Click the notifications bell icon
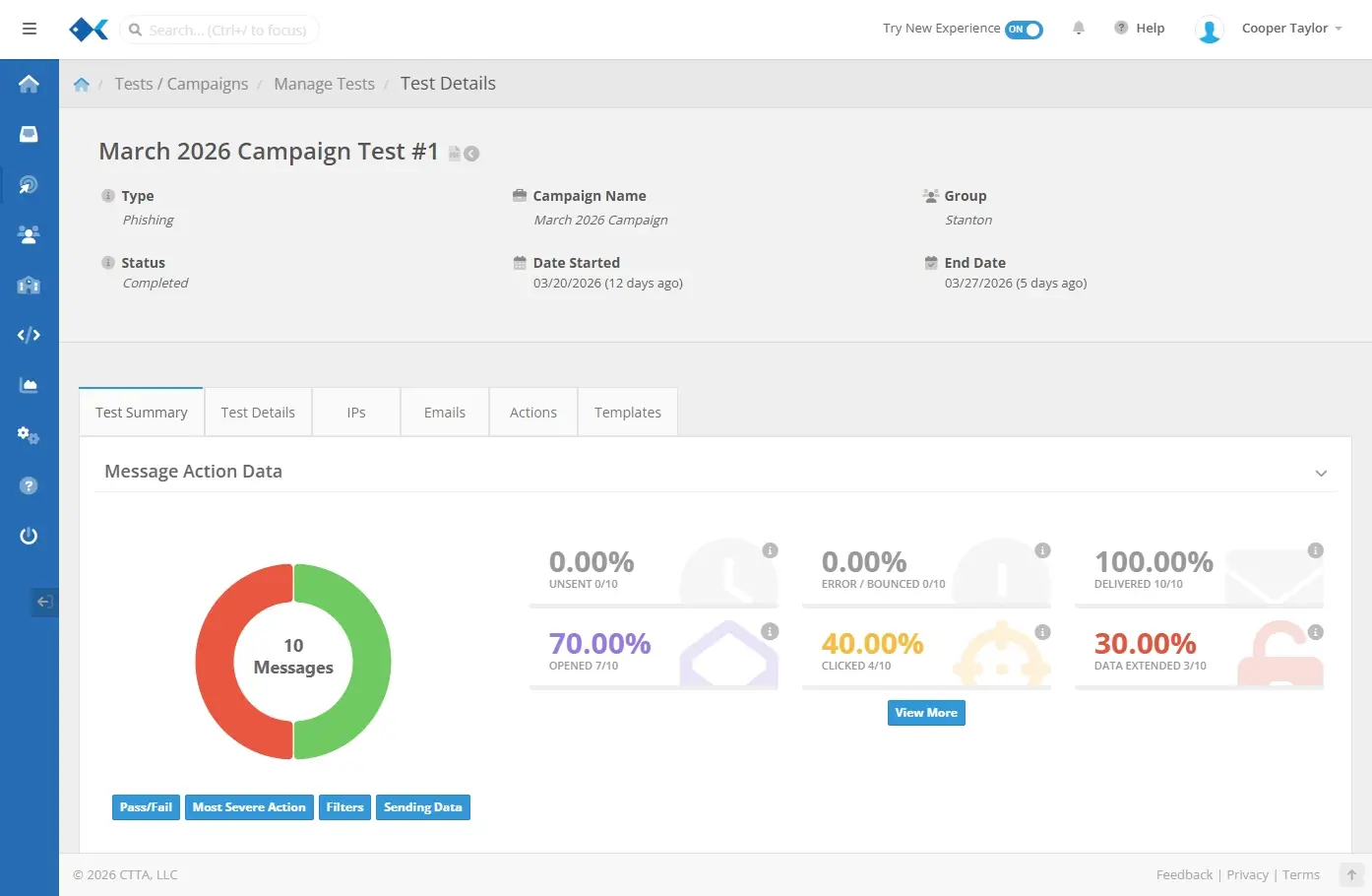 [x=1079, y=29]
